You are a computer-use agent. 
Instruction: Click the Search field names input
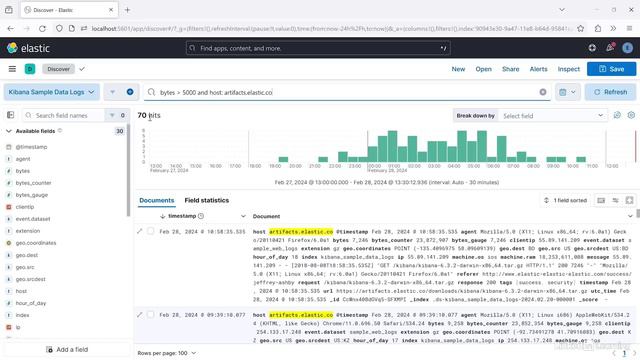coord(64,116)
